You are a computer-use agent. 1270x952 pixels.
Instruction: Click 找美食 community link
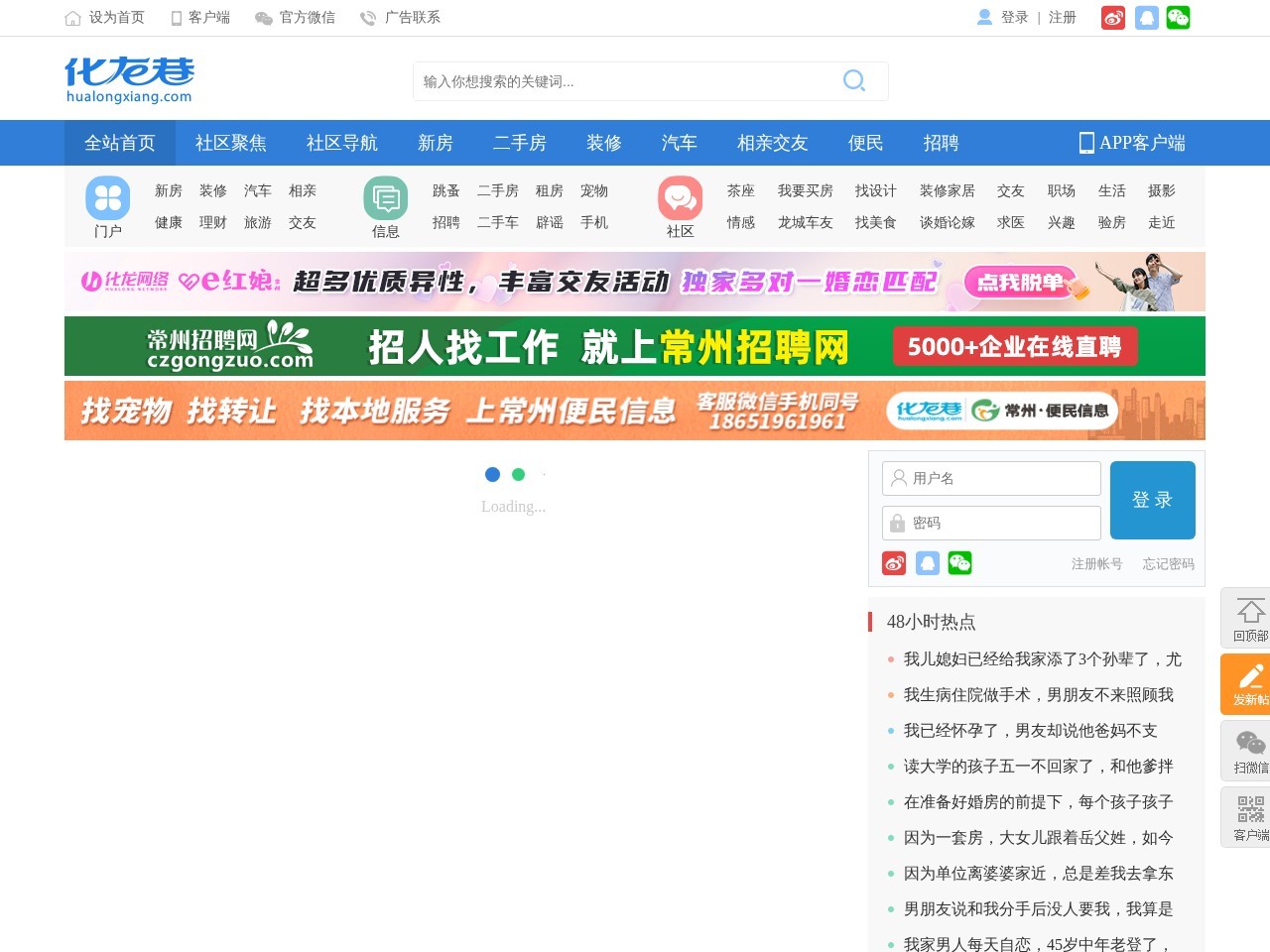click(x=876, y=223)
